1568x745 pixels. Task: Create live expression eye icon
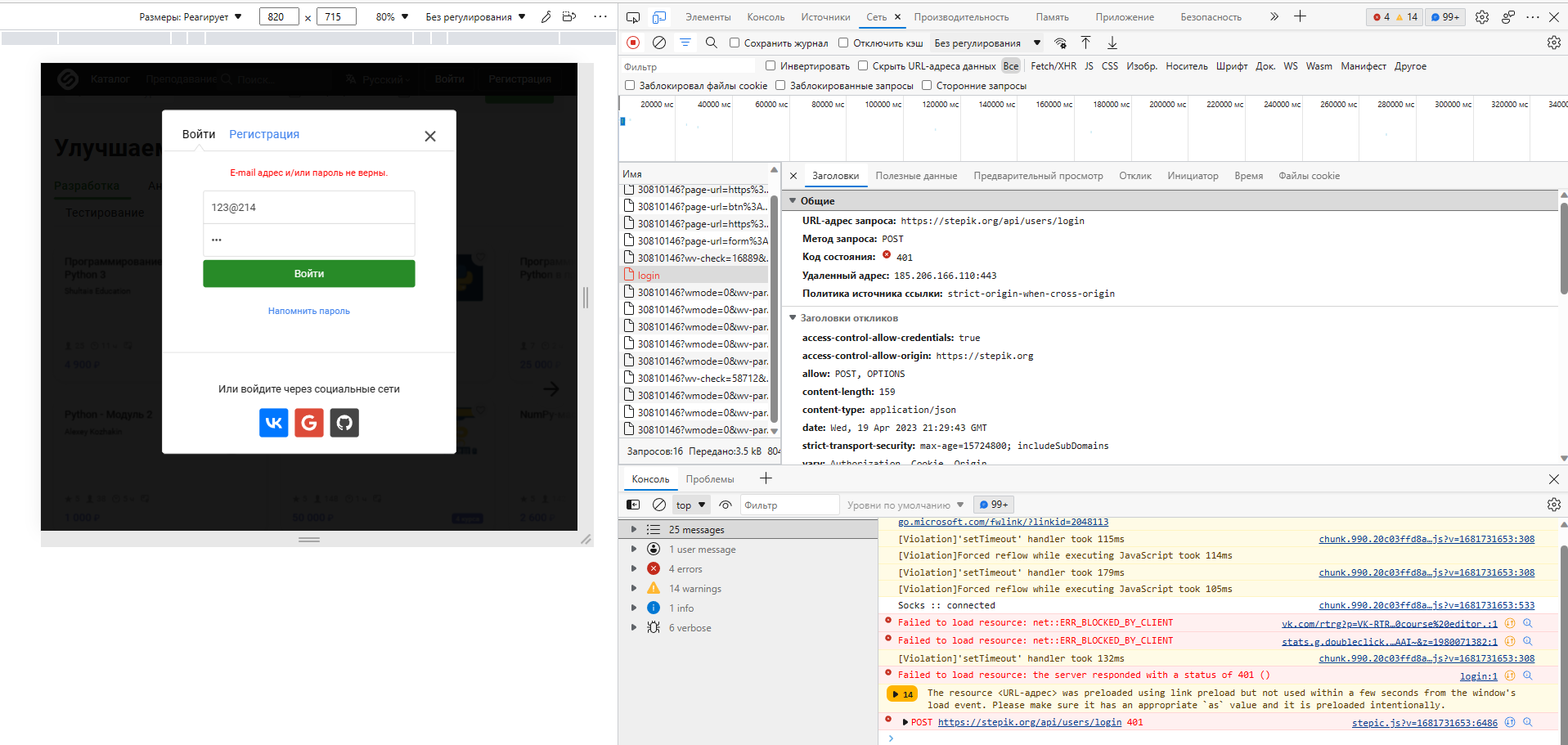pos(726,505)
